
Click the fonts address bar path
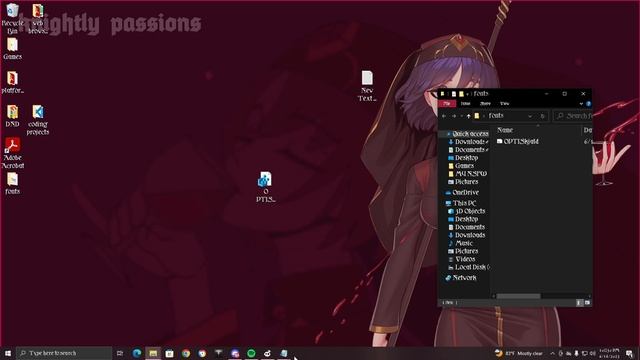[x=496, y=116]
